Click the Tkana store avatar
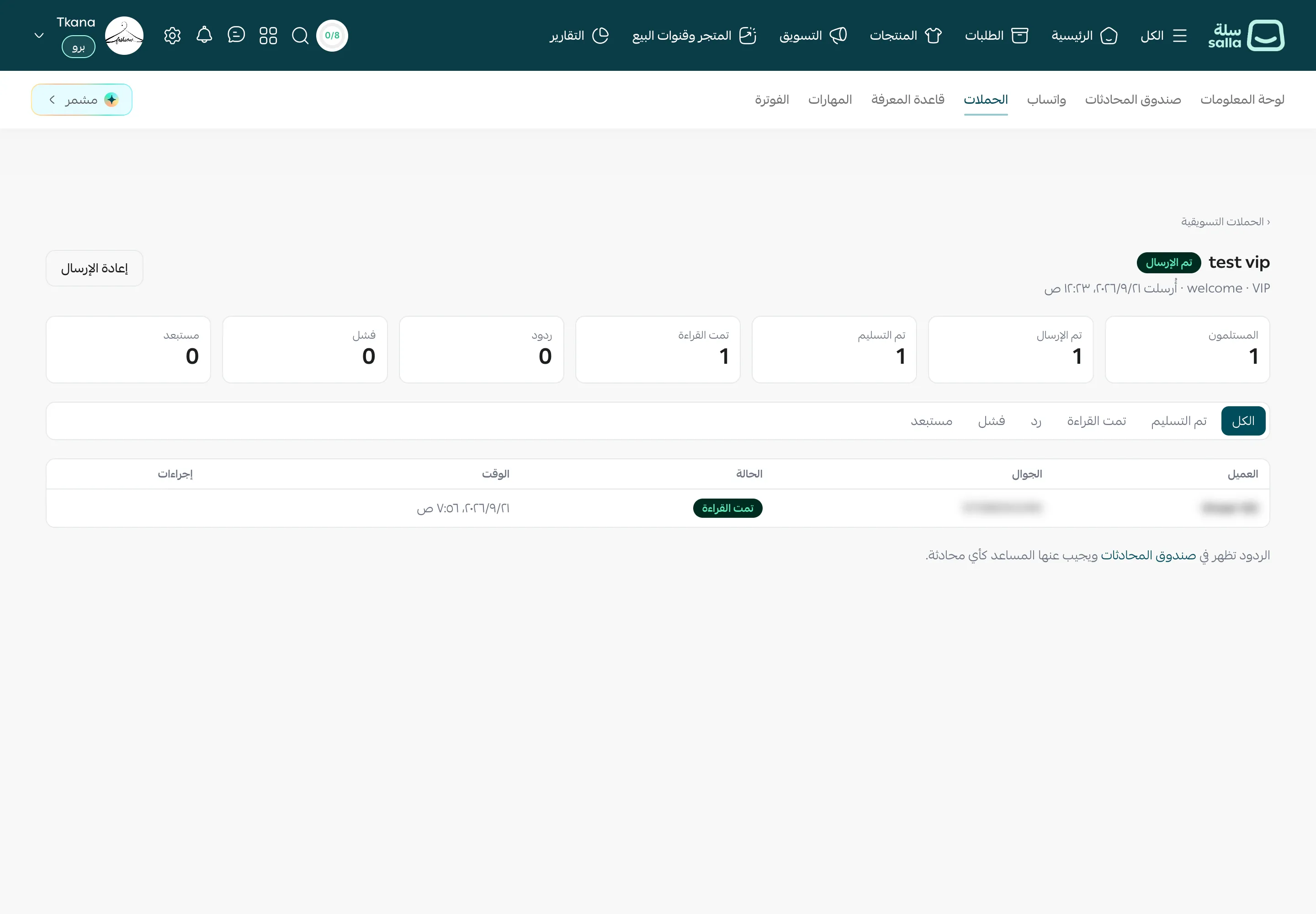1316x914 pixels. click(x=124, y=36)
